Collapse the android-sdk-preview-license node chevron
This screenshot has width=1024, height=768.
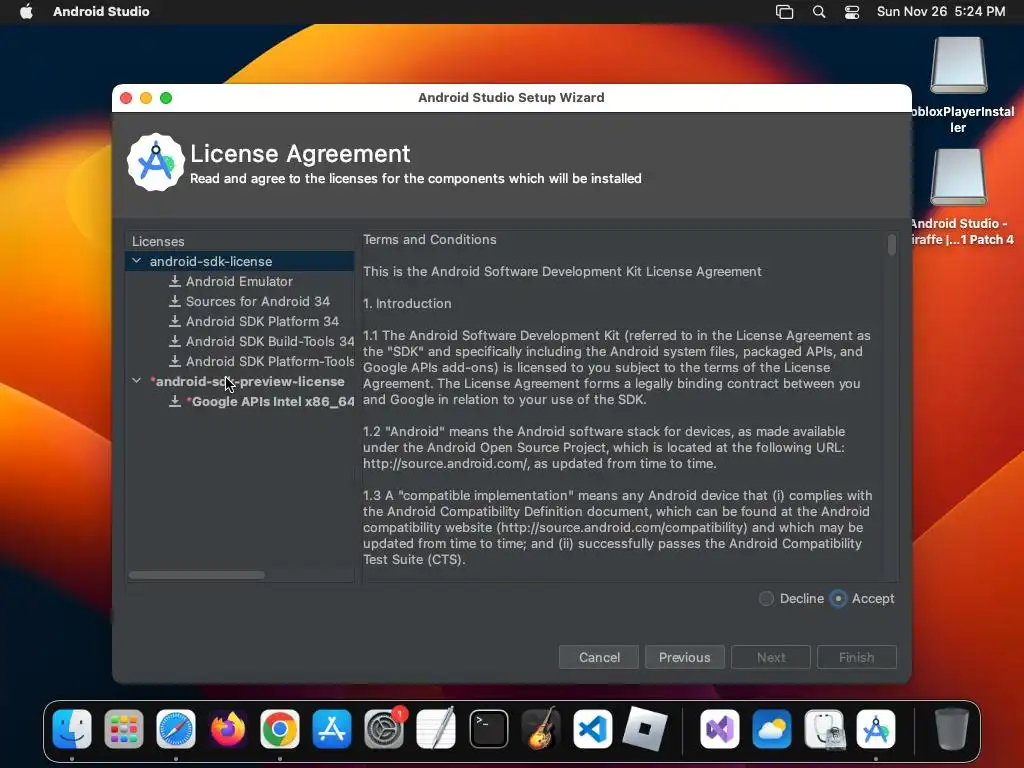pyautogui.click(x=136, y=381)
